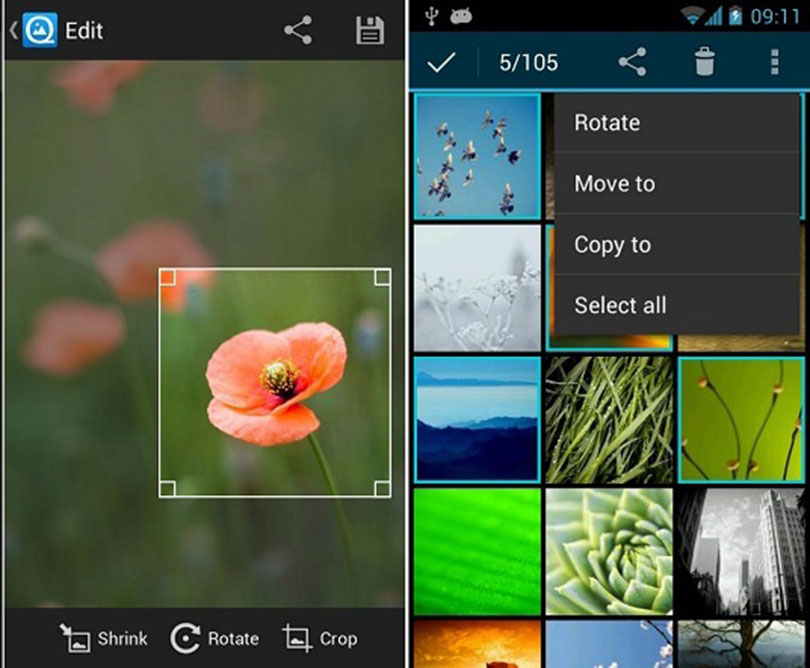
Task: Delete selected photos with the trash icon
Action: tap(705, 62)
